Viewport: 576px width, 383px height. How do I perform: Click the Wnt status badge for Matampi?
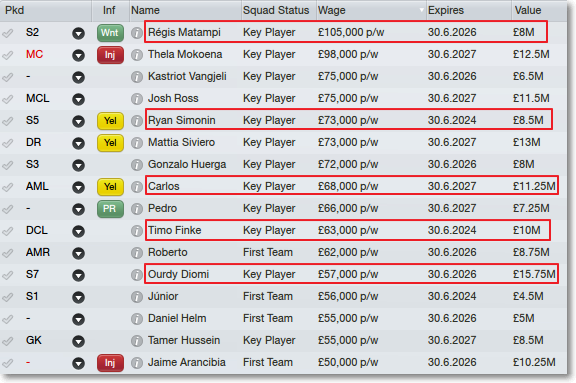[x=110, y=33]
